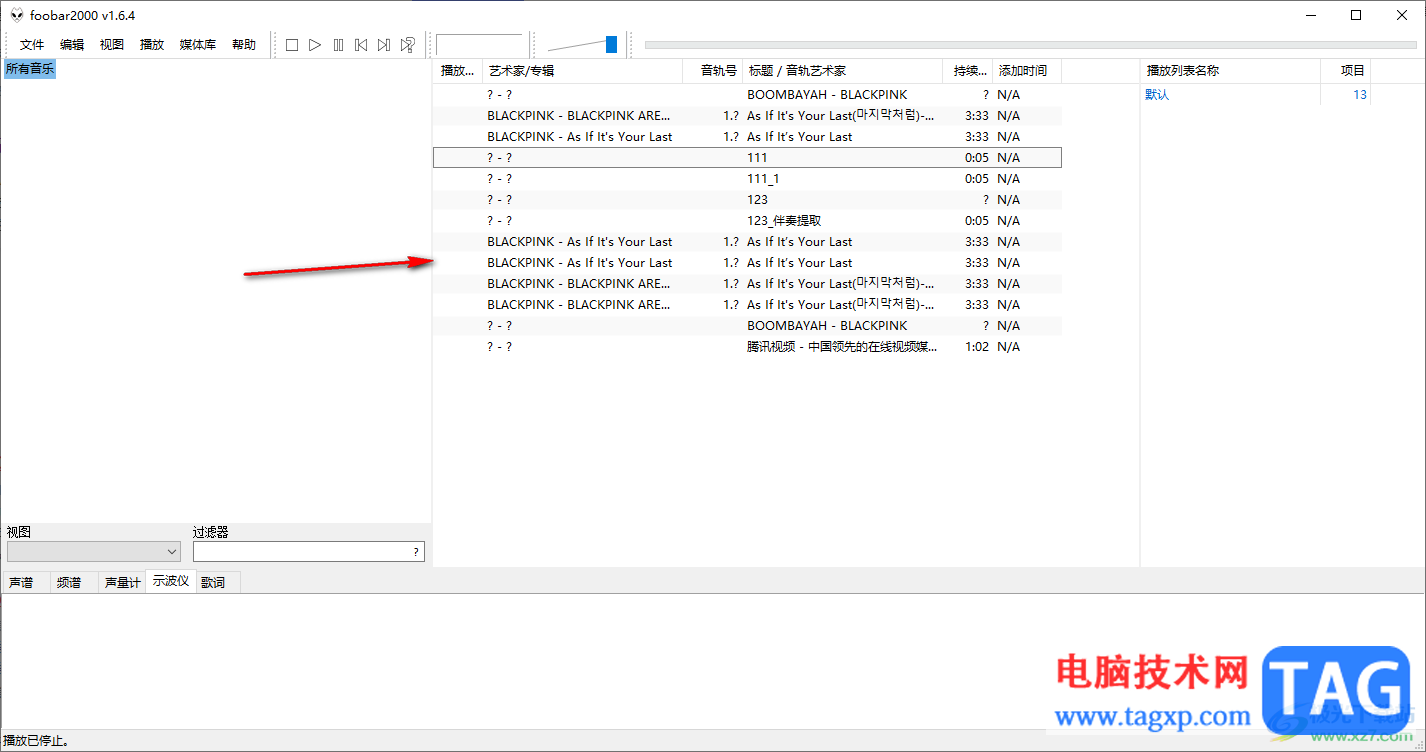Click the ? help button in filter box
The width and height of the screenshot is (1426, 752).
pos(416,552)
